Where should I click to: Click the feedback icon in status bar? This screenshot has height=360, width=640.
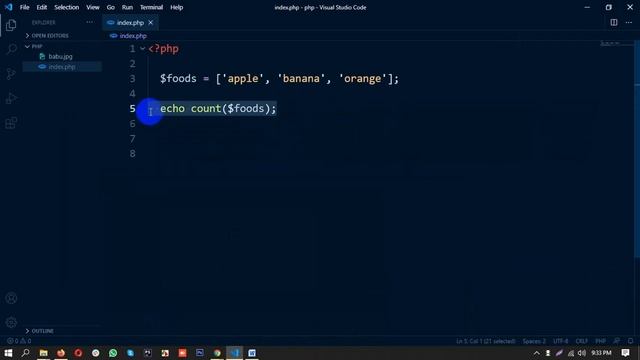click(616, 341)
